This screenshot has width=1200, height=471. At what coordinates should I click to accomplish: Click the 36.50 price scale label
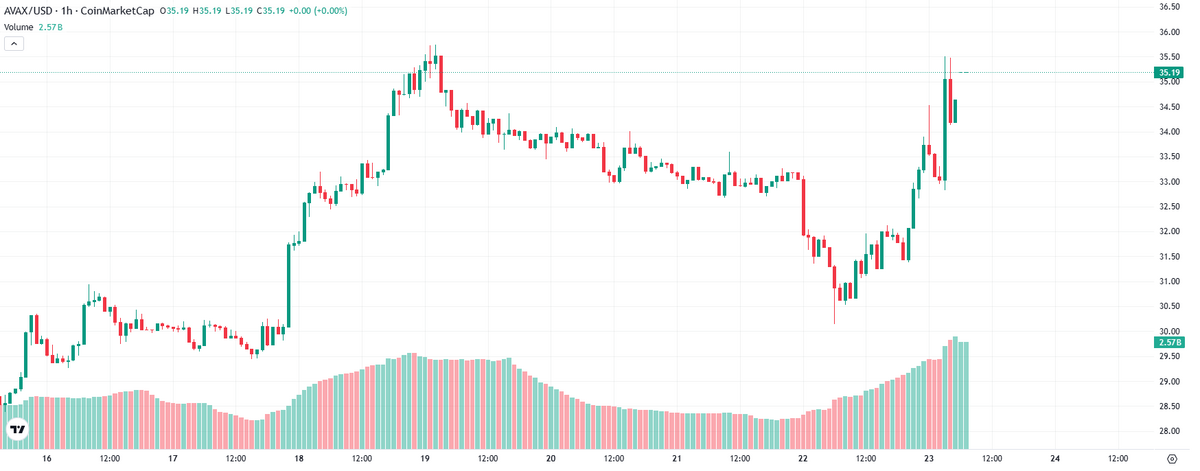(1171, 7)
